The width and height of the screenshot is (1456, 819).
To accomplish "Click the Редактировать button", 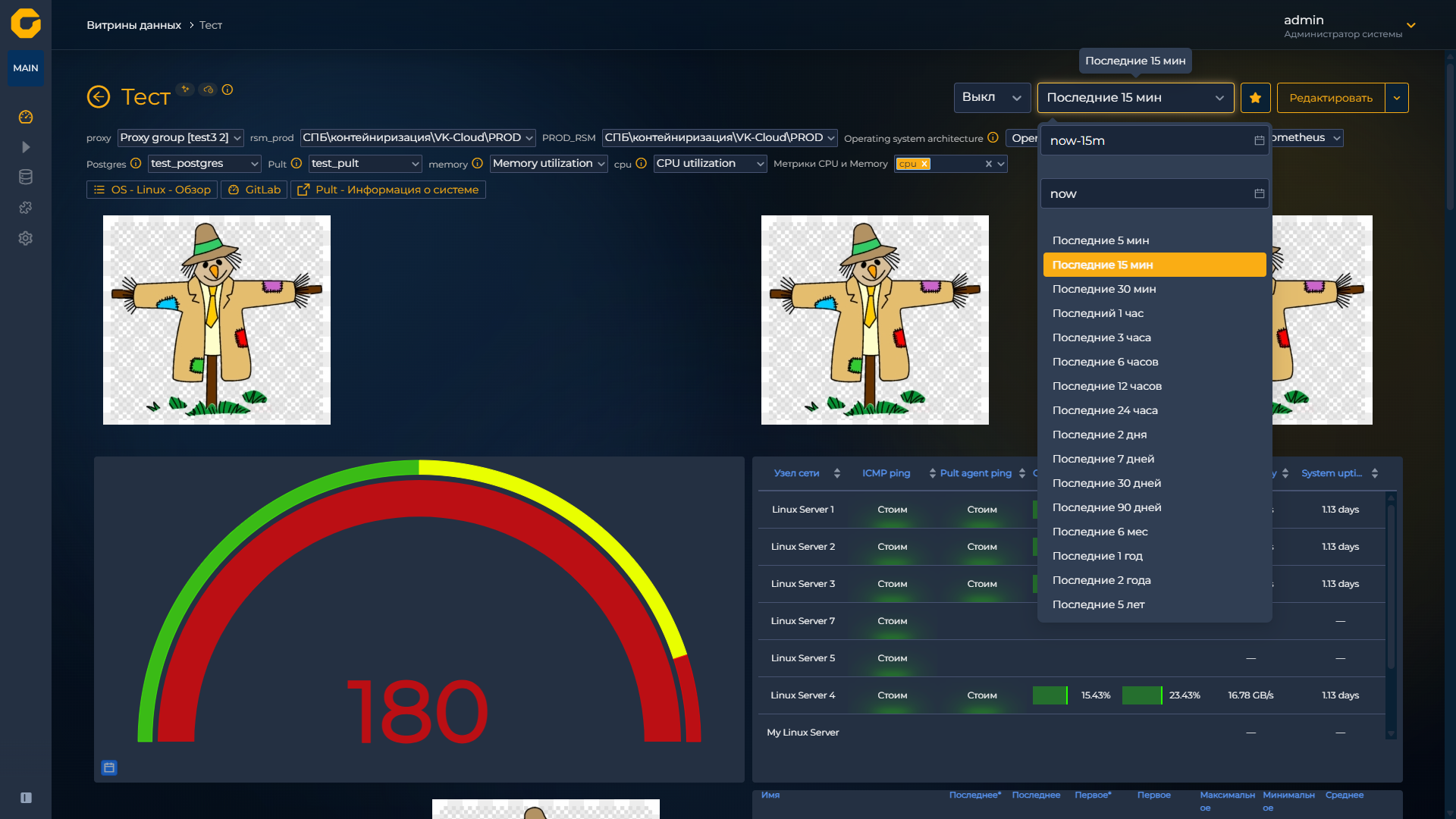I will click(1331, 98).
